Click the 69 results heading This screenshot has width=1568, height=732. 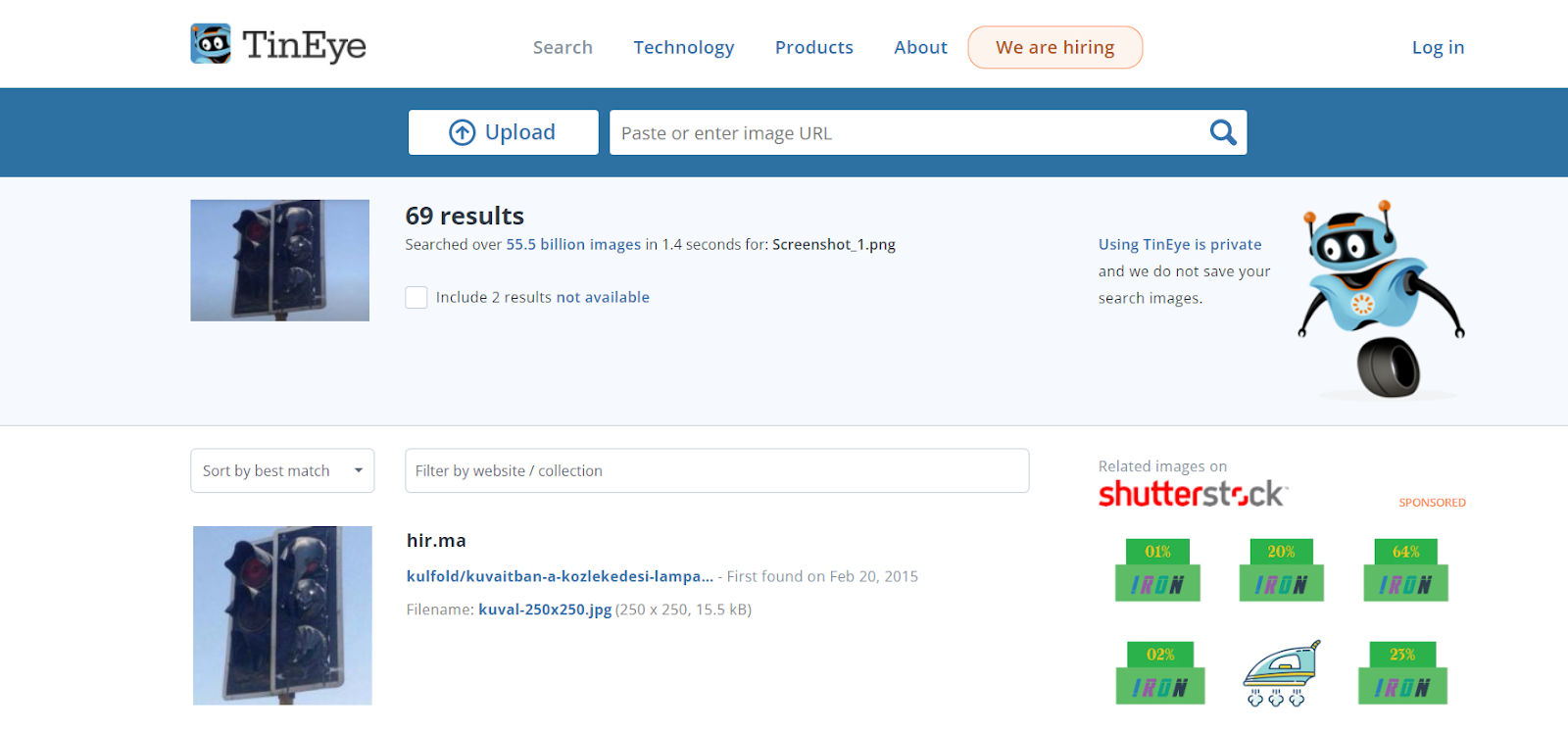465,216
